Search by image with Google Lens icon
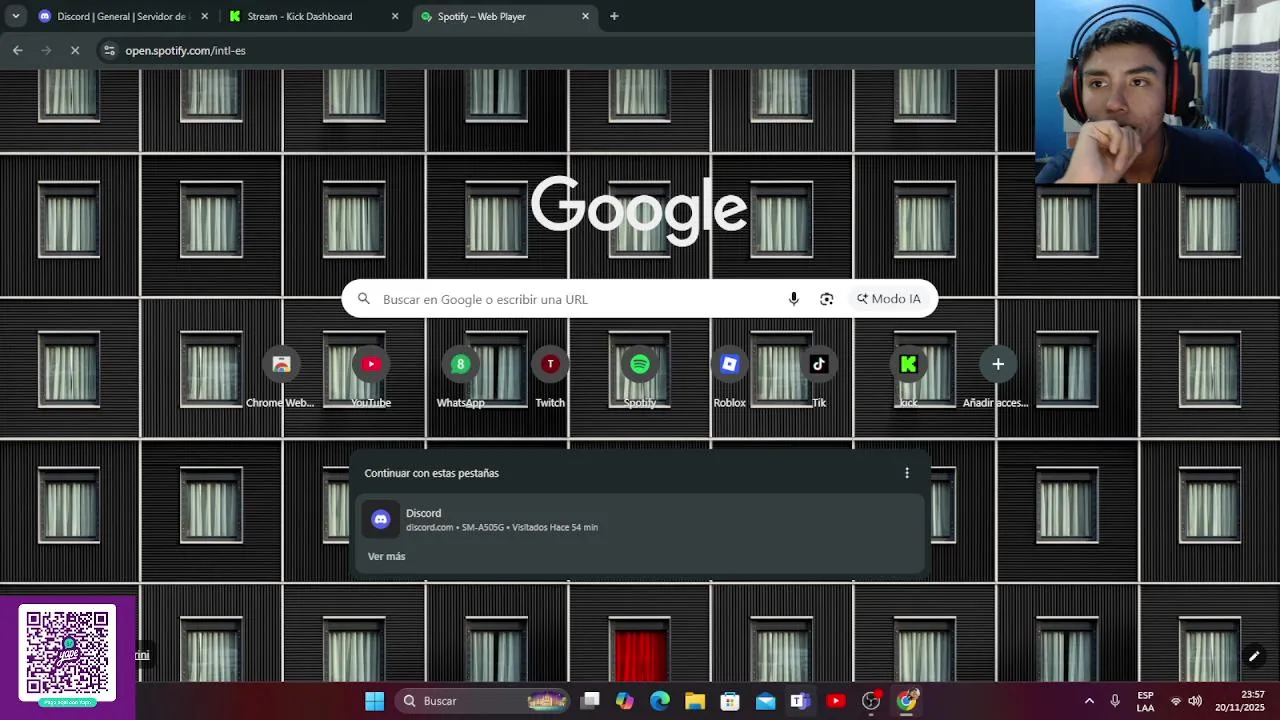Viewport: 1280px width, 720px height. 826,299
